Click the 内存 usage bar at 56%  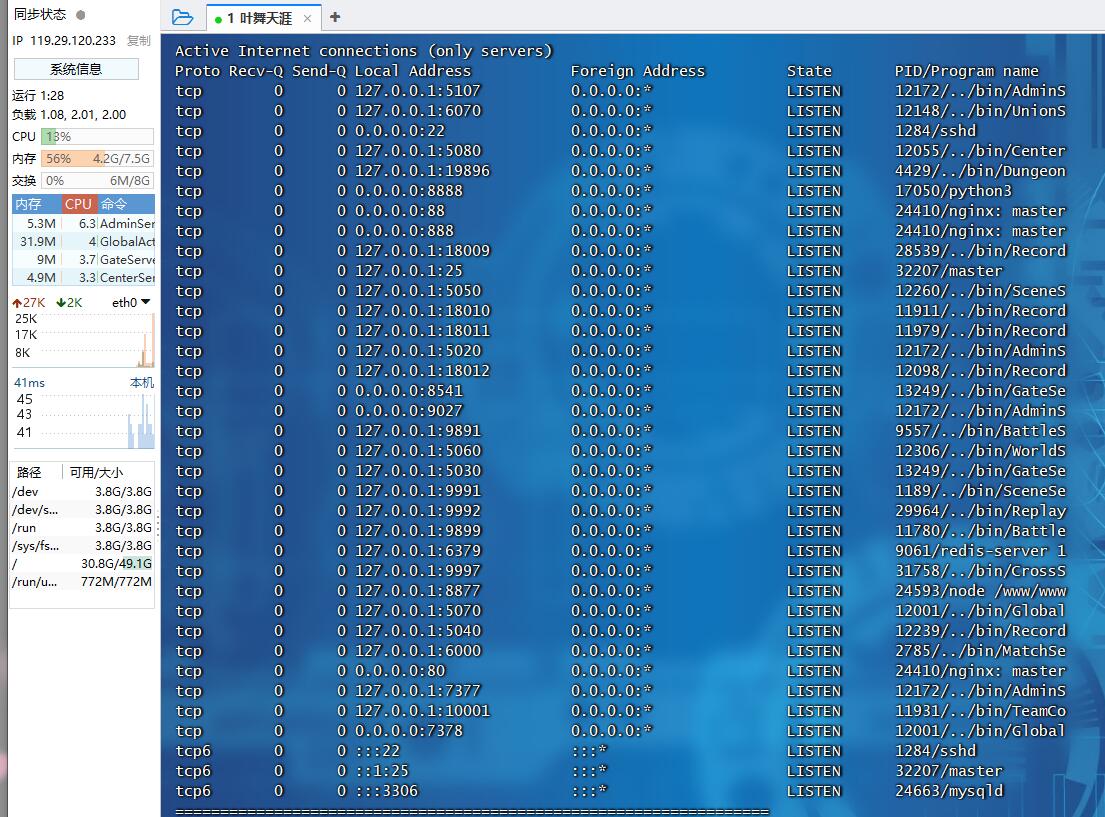coord(97,159)
